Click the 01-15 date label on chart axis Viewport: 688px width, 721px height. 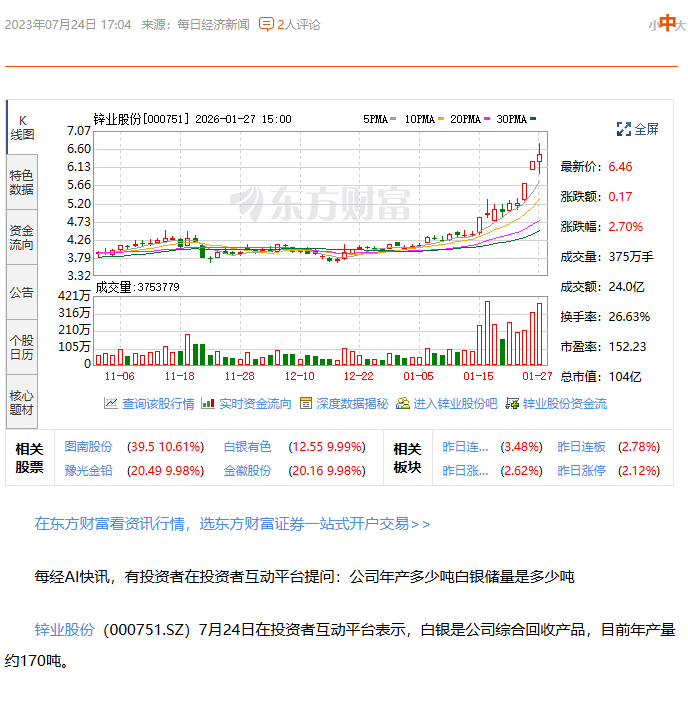478,376
